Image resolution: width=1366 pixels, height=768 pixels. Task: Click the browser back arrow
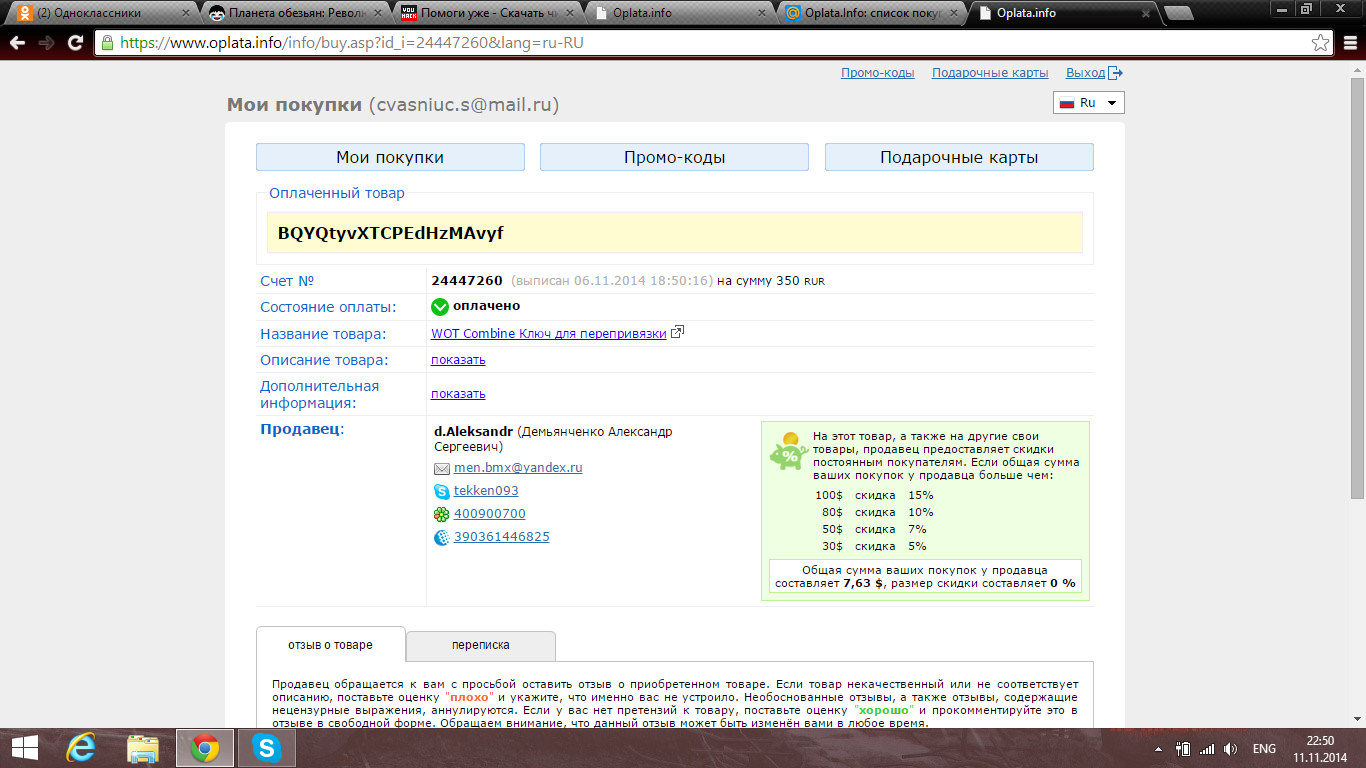click(17, 43)
